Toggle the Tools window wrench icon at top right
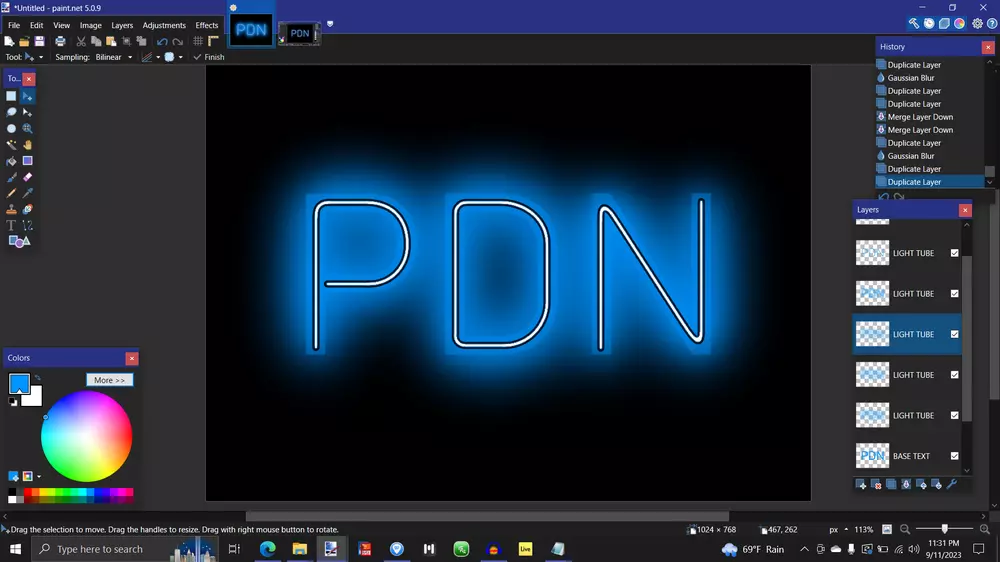 click(x=914, y=24)
